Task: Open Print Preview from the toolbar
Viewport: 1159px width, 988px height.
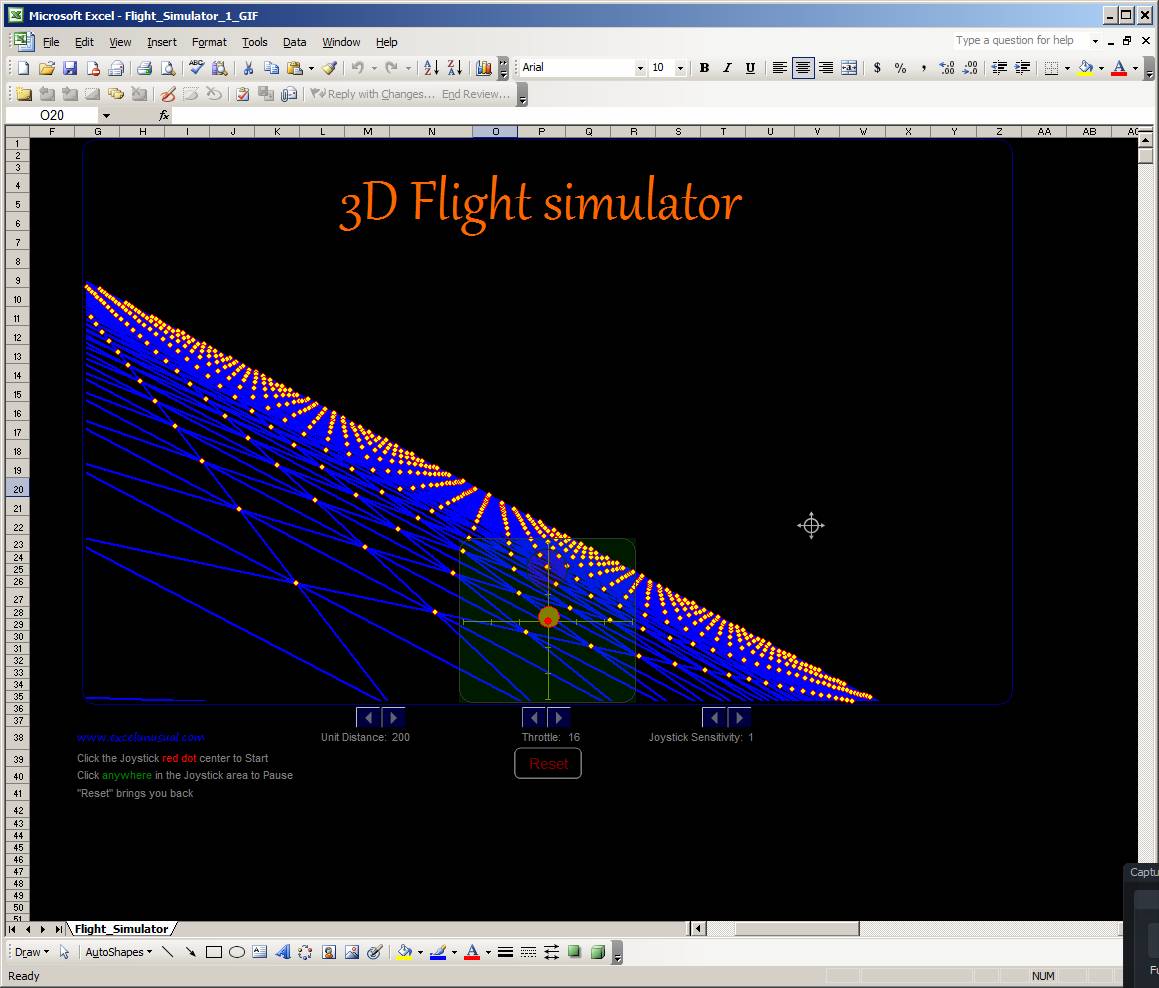Action: 168,68
